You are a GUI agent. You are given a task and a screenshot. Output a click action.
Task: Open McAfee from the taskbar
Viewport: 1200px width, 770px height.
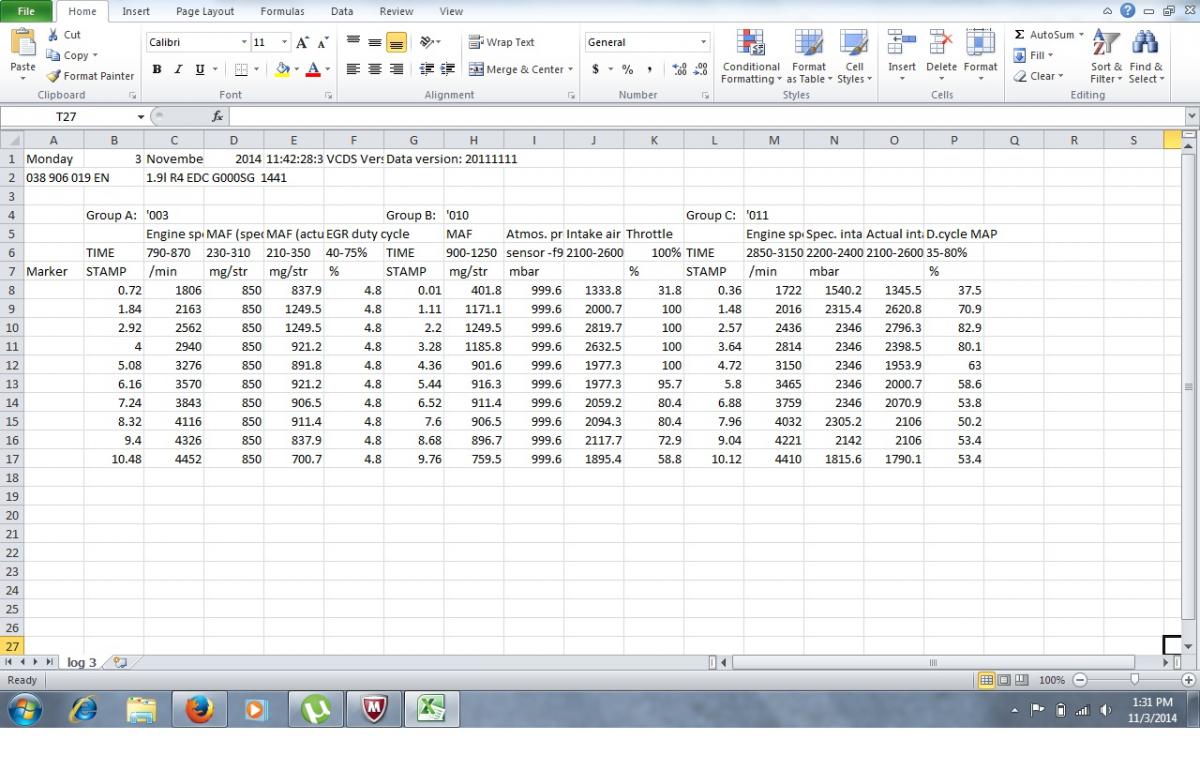tap(374, 709)
